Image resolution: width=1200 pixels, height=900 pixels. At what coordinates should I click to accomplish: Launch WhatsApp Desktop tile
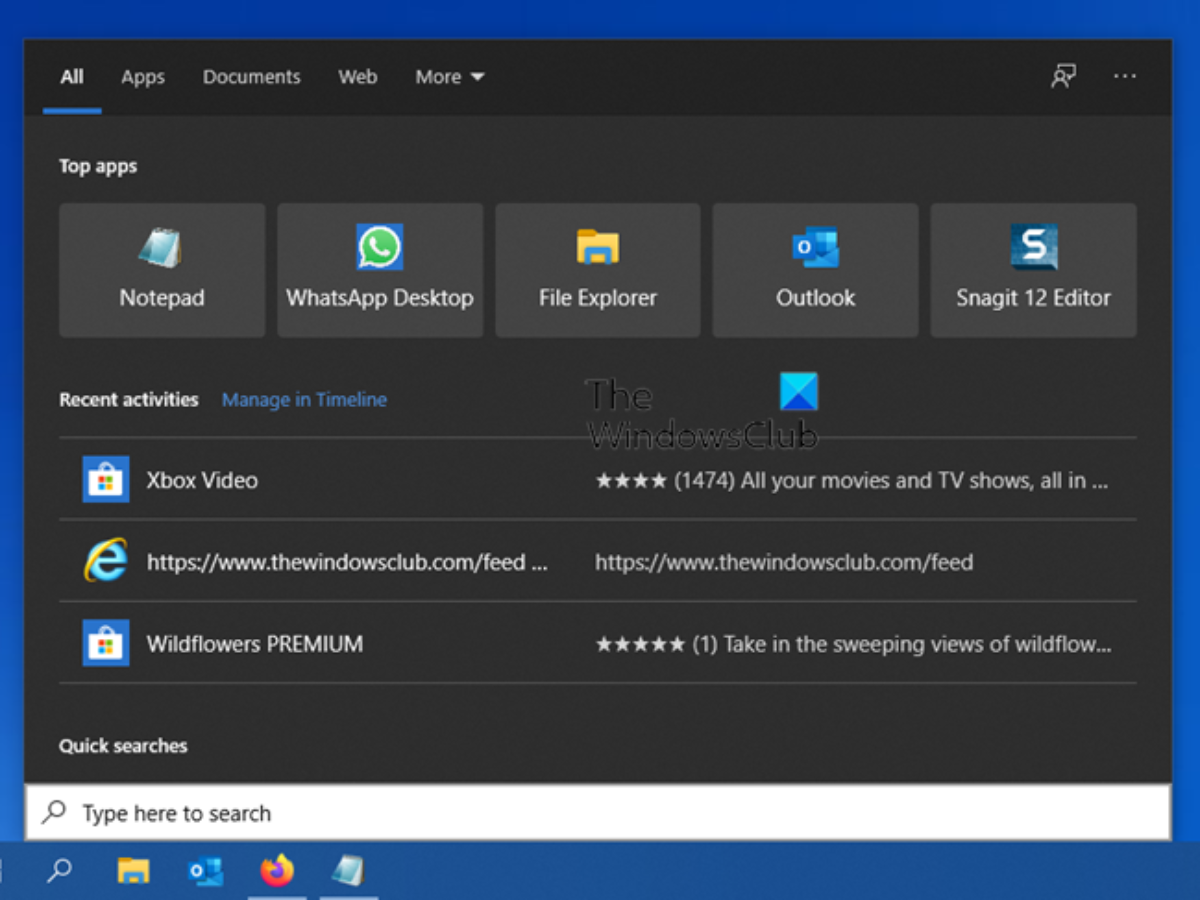(380, 270)
